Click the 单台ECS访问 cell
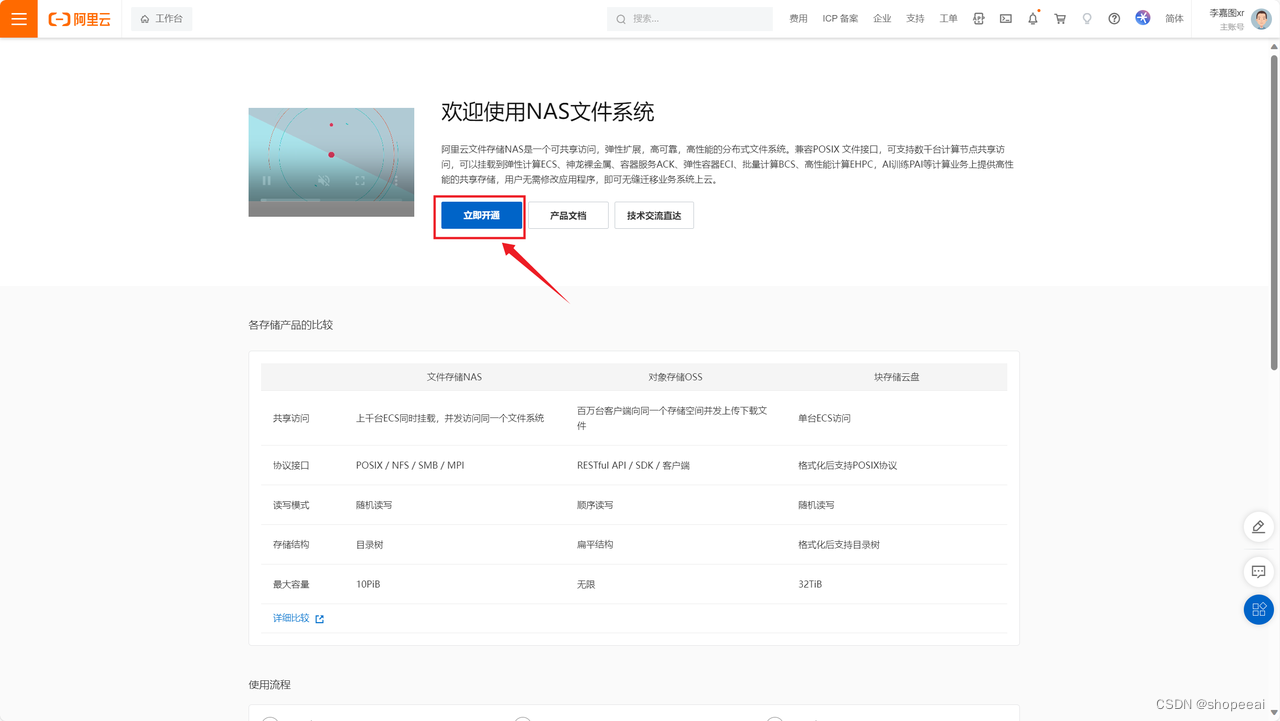1280x721 pixels. [824, 418]
